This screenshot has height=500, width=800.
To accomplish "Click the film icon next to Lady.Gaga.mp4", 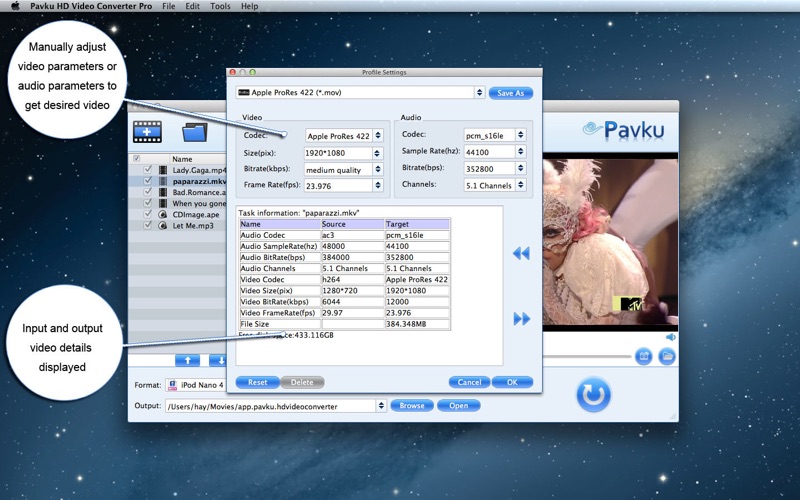I will tap(163, 170).
